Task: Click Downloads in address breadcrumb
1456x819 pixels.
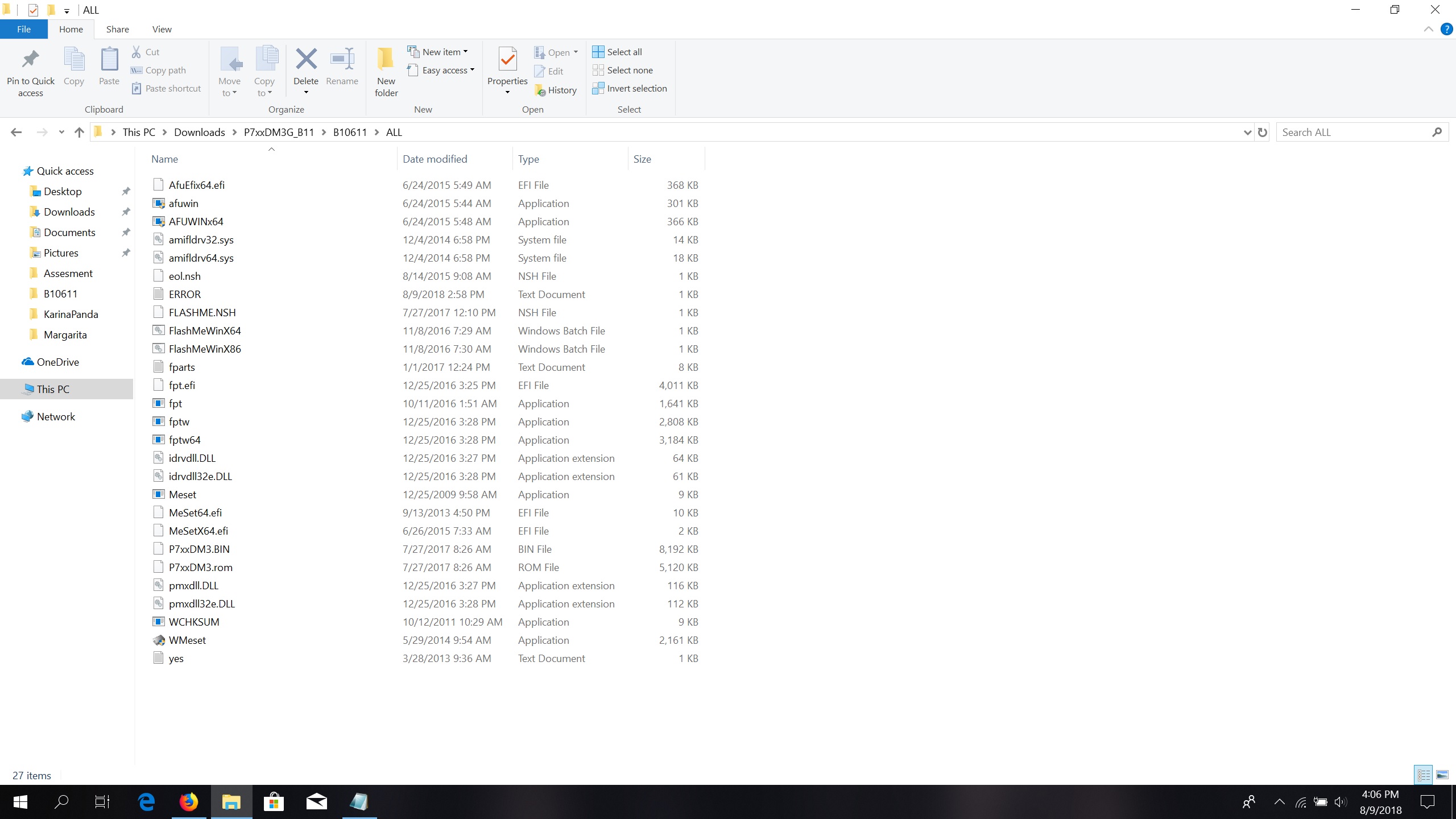Action: pos(200,132)
